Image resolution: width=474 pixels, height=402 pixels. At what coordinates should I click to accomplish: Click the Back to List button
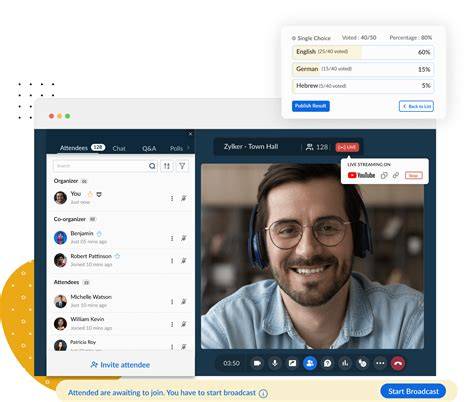(x=416, y=106)
